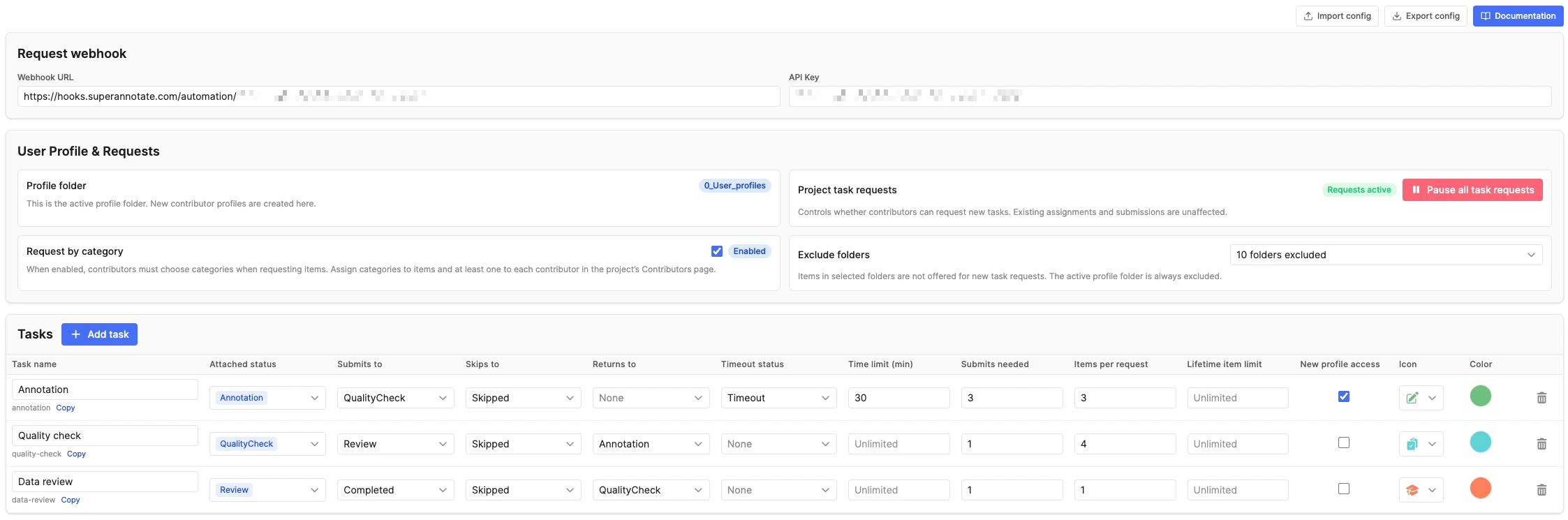Pick color from orange Data review swatch
The image size is (1568, 520).
[1480, 488]
